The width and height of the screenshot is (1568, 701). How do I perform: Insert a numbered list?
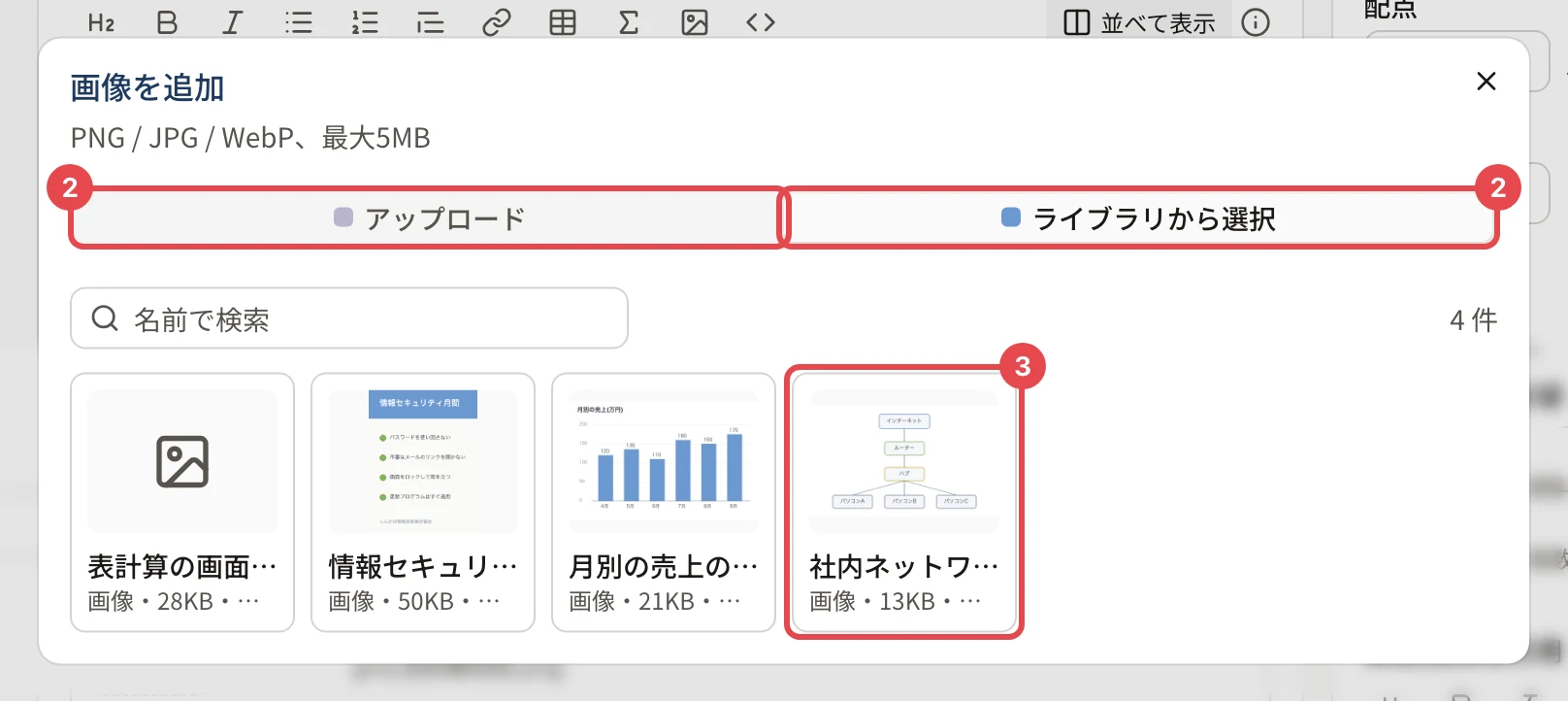[x=365, y=22]
